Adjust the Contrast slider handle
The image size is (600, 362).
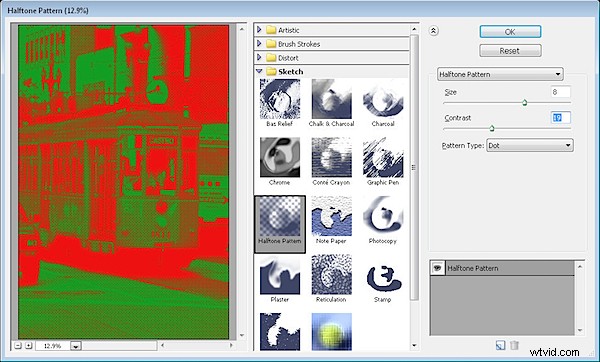click(492, 128)
